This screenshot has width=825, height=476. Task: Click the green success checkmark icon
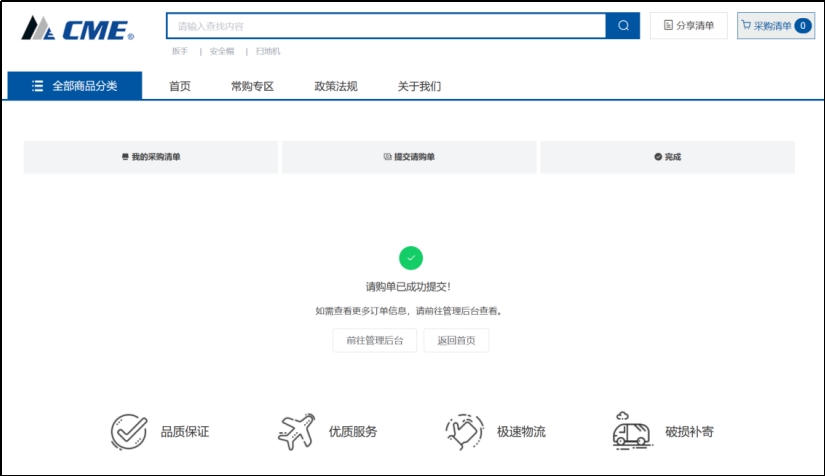(x=411, y=258)
